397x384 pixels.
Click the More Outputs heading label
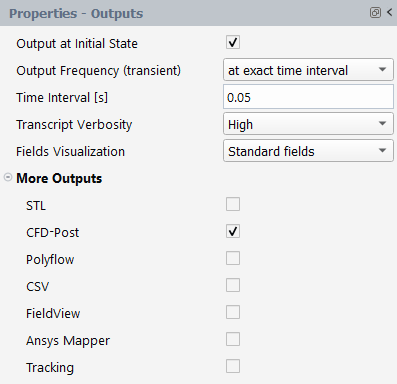tap(59, 178)
